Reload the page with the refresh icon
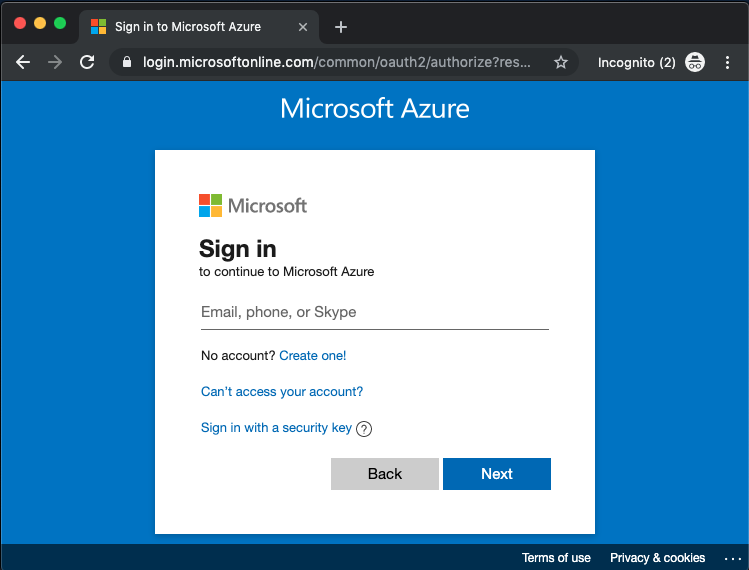This screenshot has width=749, height=570. [x=87, y=62]
